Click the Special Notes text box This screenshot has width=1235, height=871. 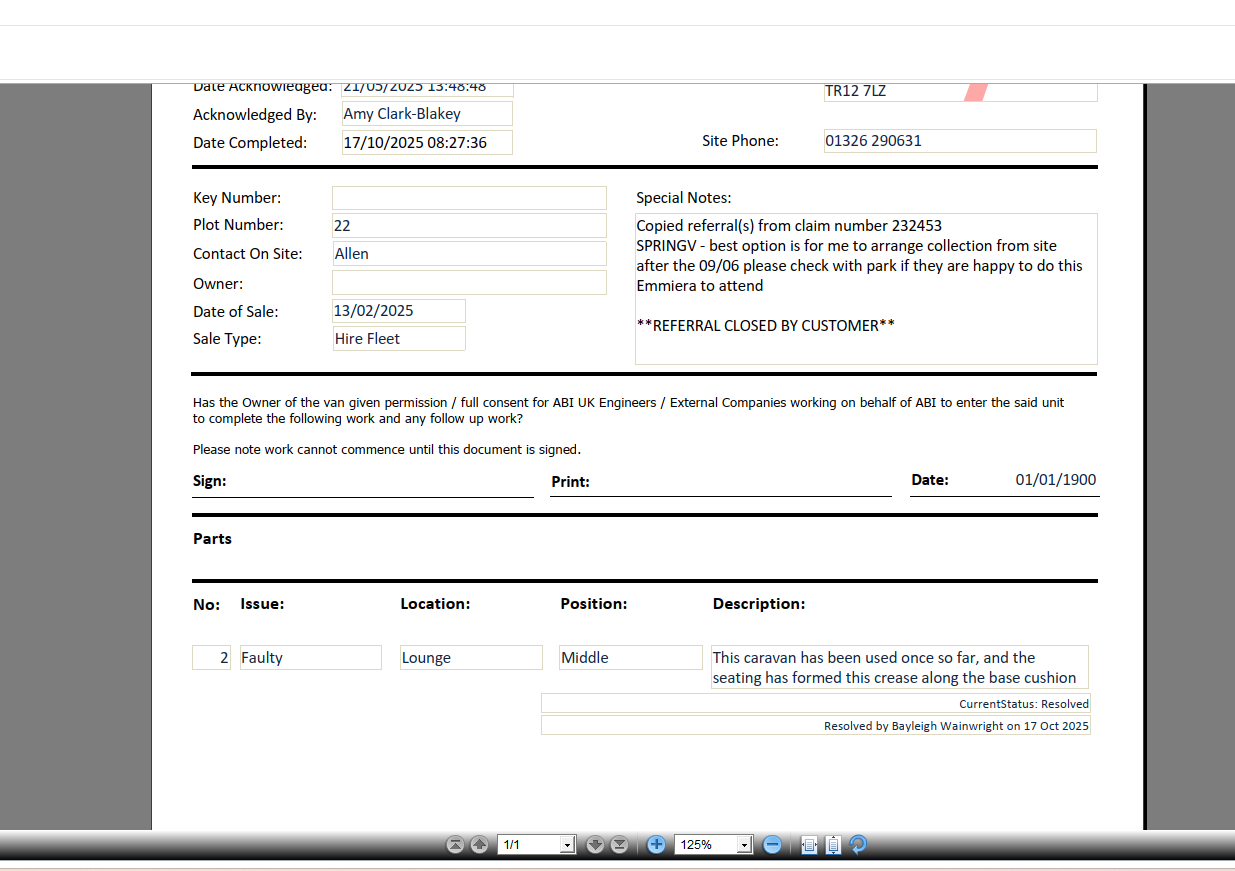[x=866, y=289]
